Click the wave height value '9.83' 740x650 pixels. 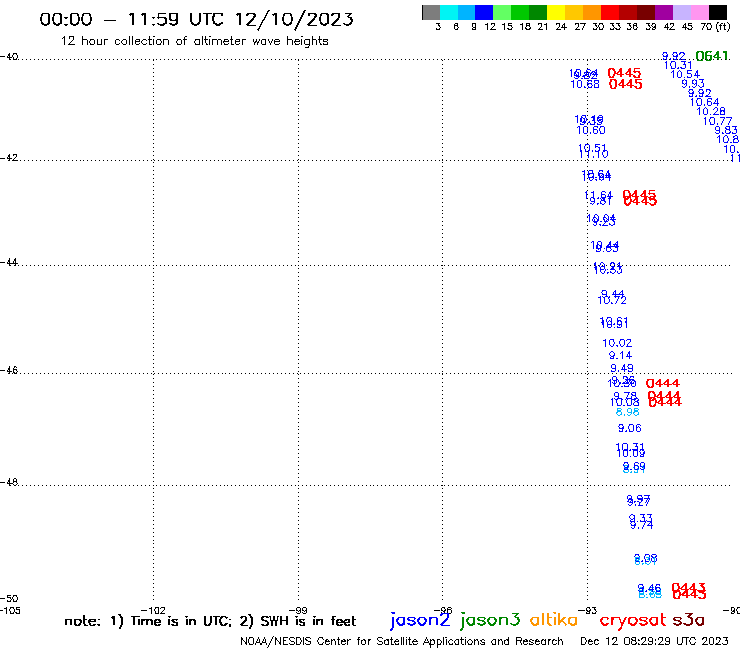point(726,130)
